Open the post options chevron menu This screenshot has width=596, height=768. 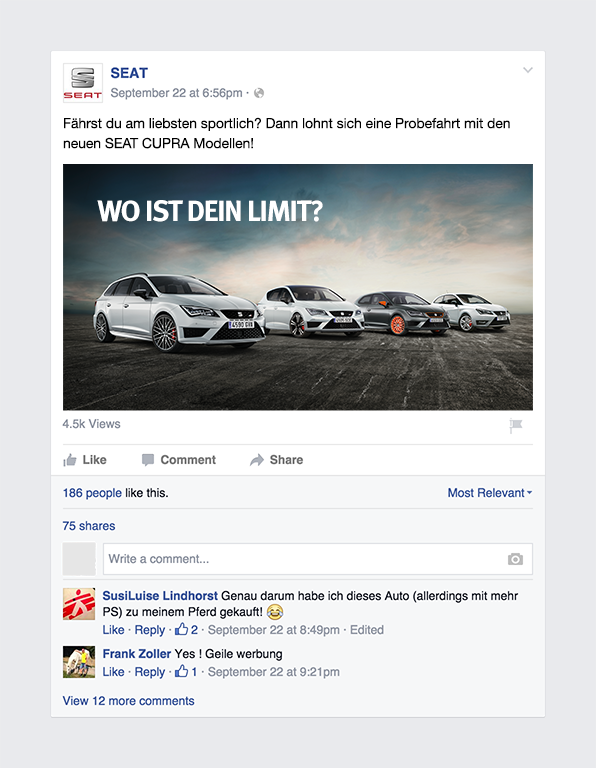point(527,70)
